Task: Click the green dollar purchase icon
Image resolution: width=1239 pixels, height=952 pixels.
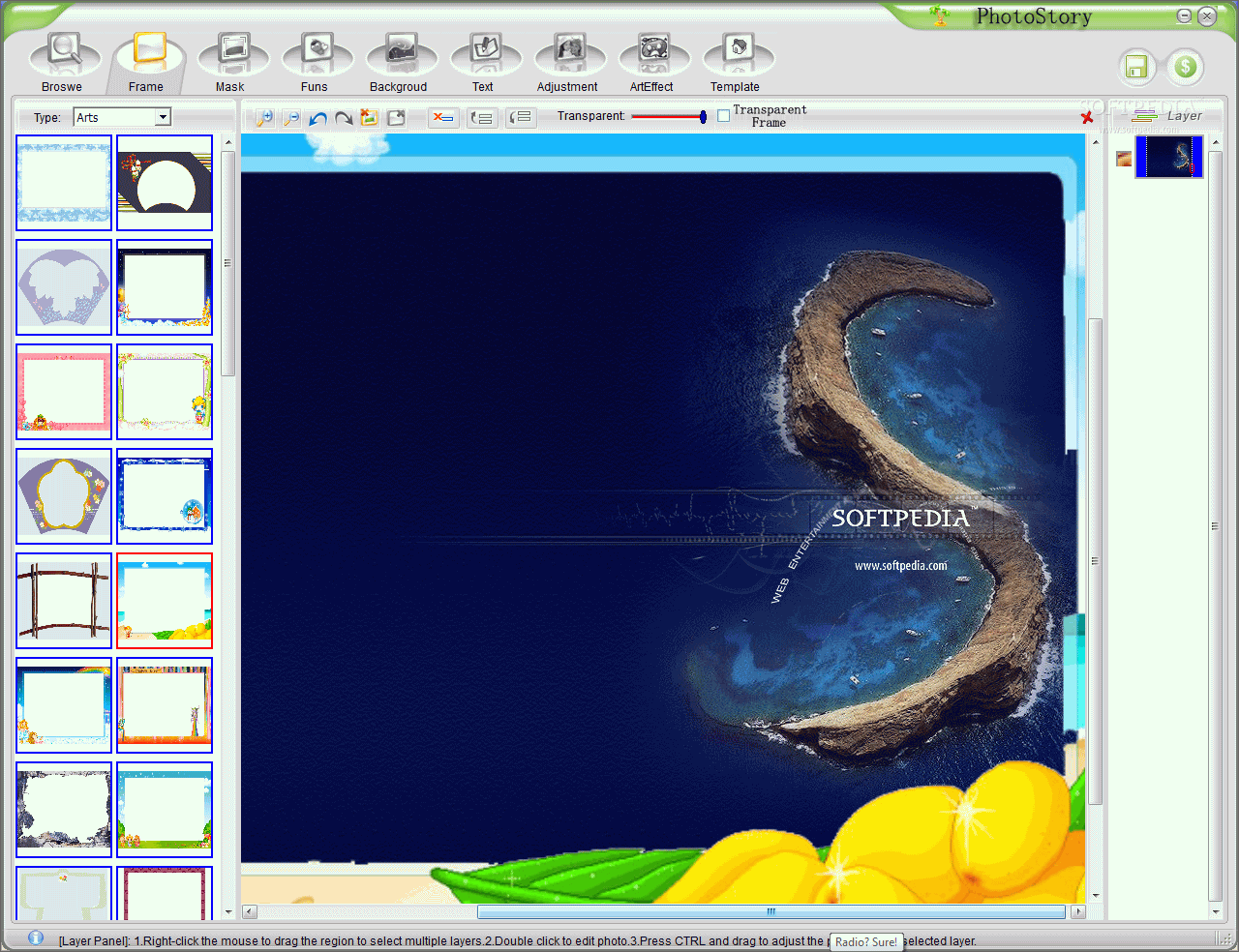Action: tap(1185, 67)
